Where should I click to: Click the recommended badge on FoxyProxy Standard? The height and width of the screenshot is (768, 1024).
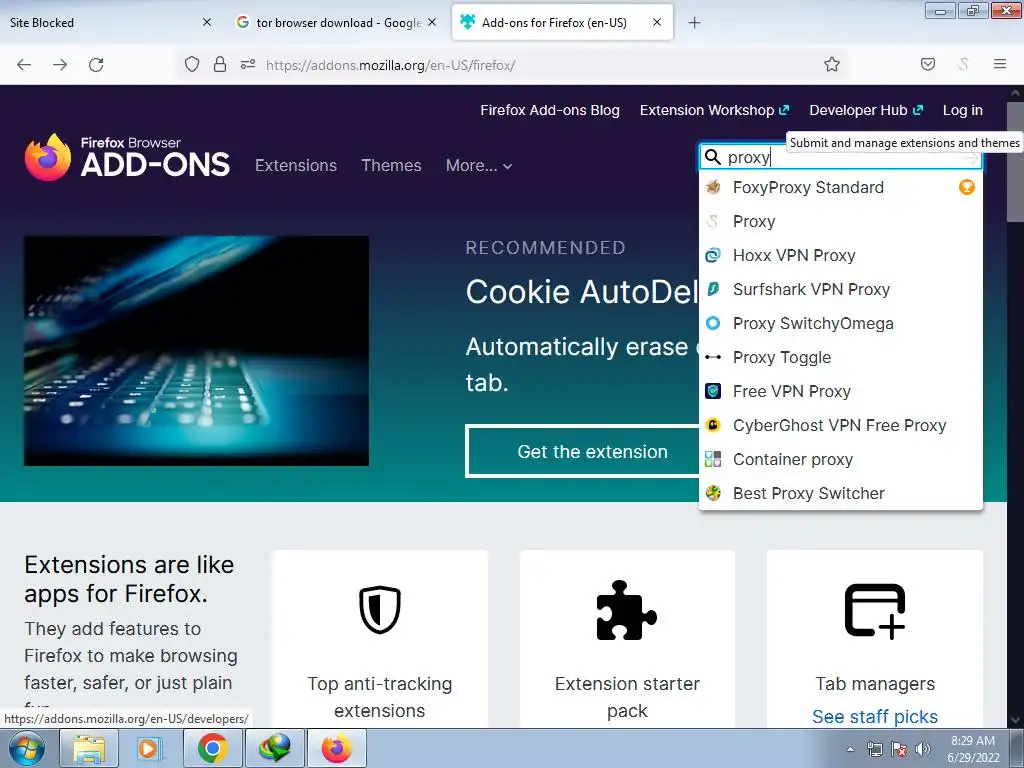pos(967,187)
